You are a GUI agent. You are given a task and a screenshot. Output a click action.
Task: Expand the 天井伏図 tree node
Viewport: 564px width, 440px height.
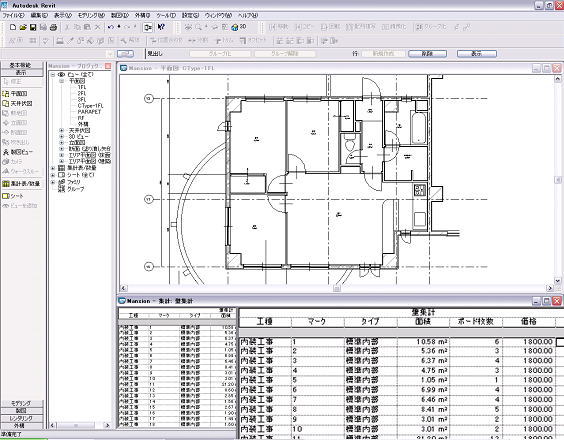click(x=62, y=131)
